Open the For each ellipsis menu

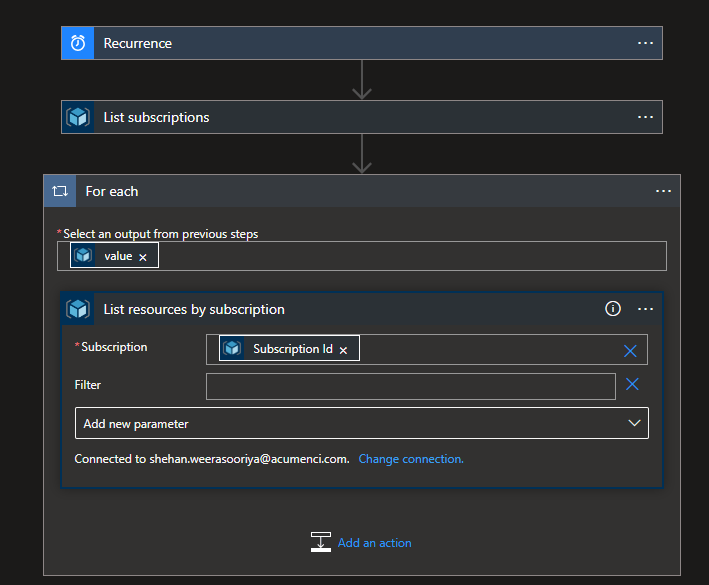click(x=663, y=191)
